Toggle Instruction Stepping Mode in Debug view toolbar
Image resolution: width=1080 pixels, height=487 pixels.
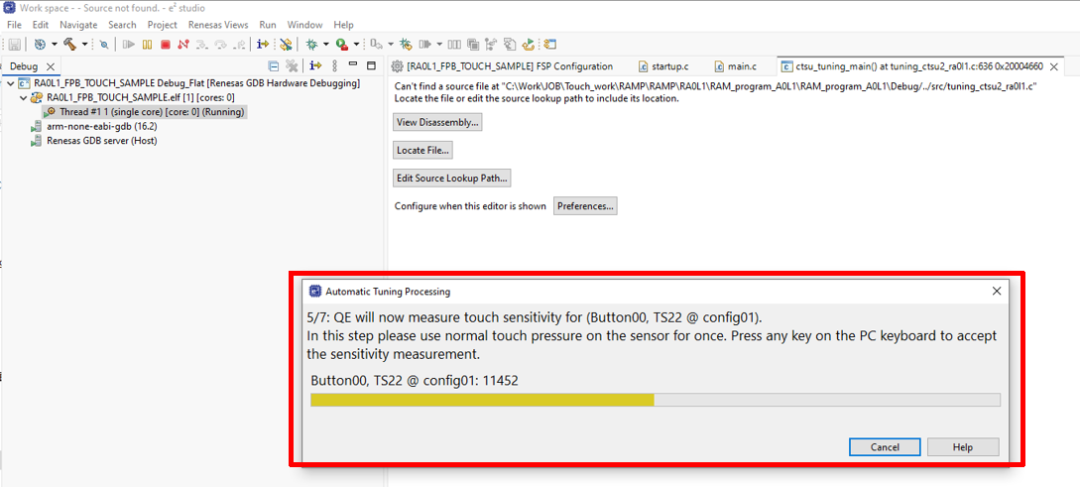click(x=315, y=66)
